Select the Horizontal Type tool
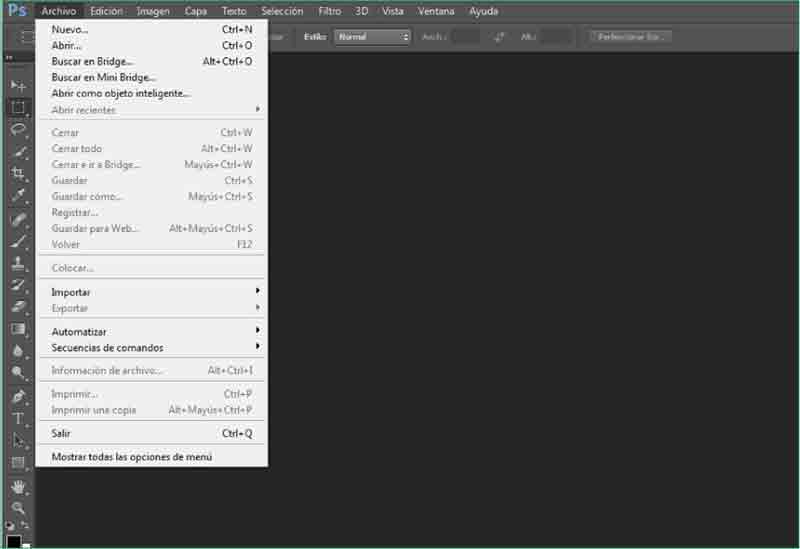The width and height of the screenshot is (800, 549). tap(17, 418)
